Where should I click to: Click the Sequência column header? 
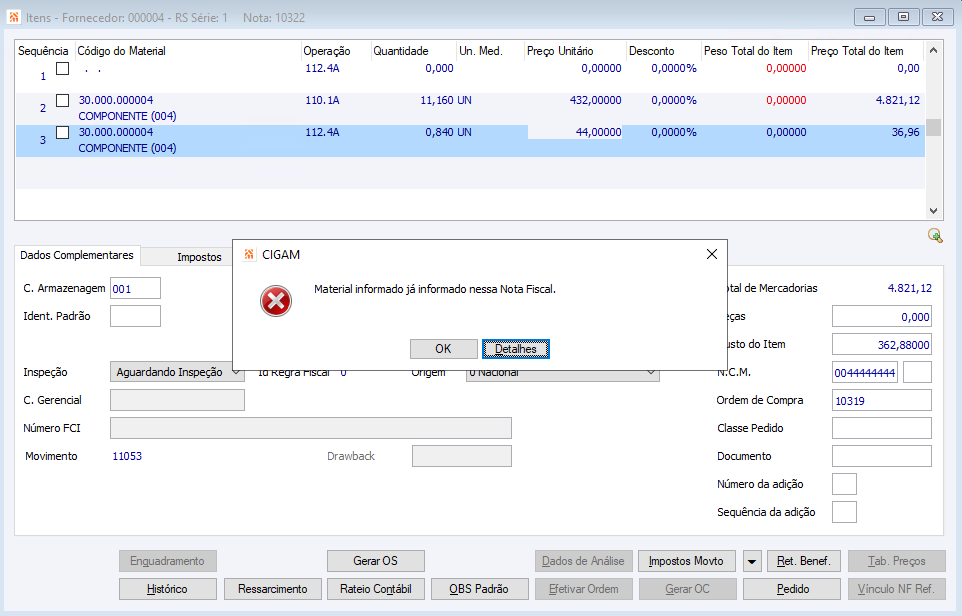[x=44, y=51]
